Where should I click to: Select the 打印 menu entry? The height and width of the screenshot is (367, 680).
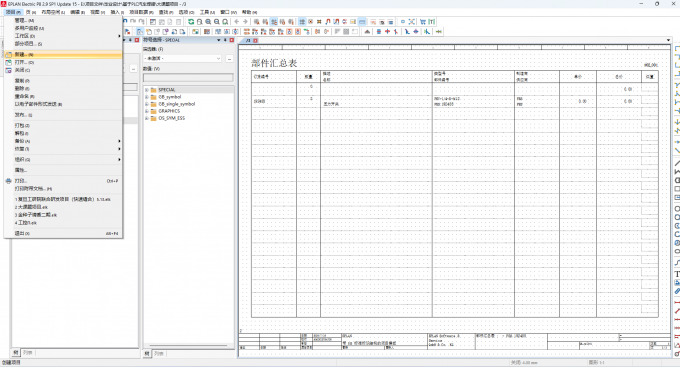click(63, 181)
